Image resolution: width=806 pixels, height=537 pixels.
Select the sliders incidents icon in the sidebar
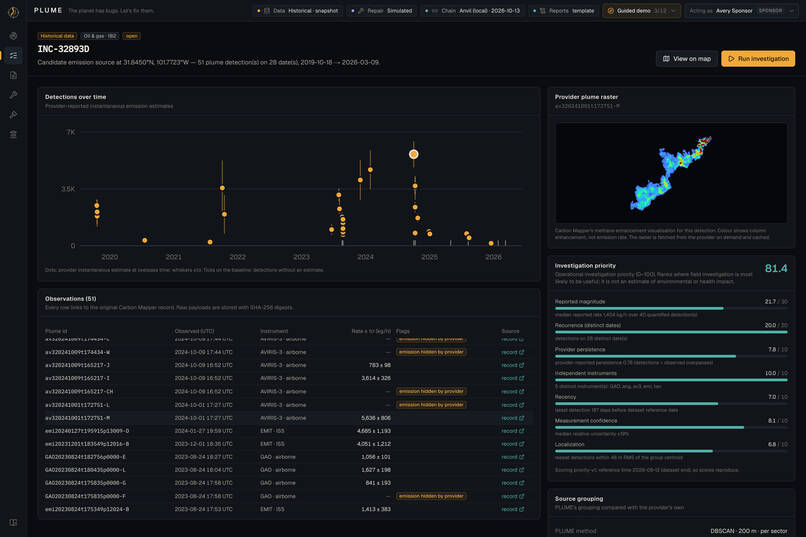pos(13,55)
